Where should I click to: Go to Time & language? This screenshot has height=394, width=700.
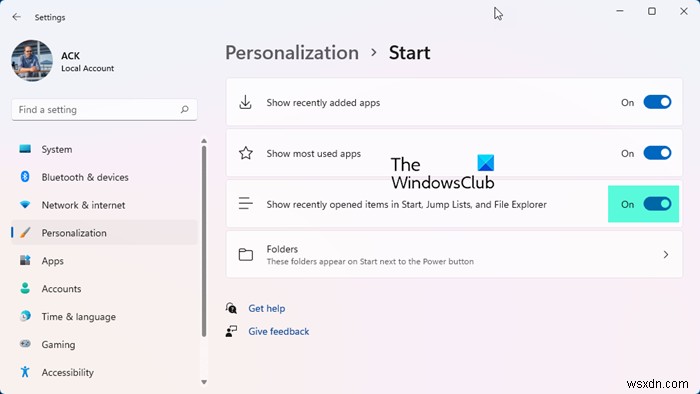(x=104, y=317)
